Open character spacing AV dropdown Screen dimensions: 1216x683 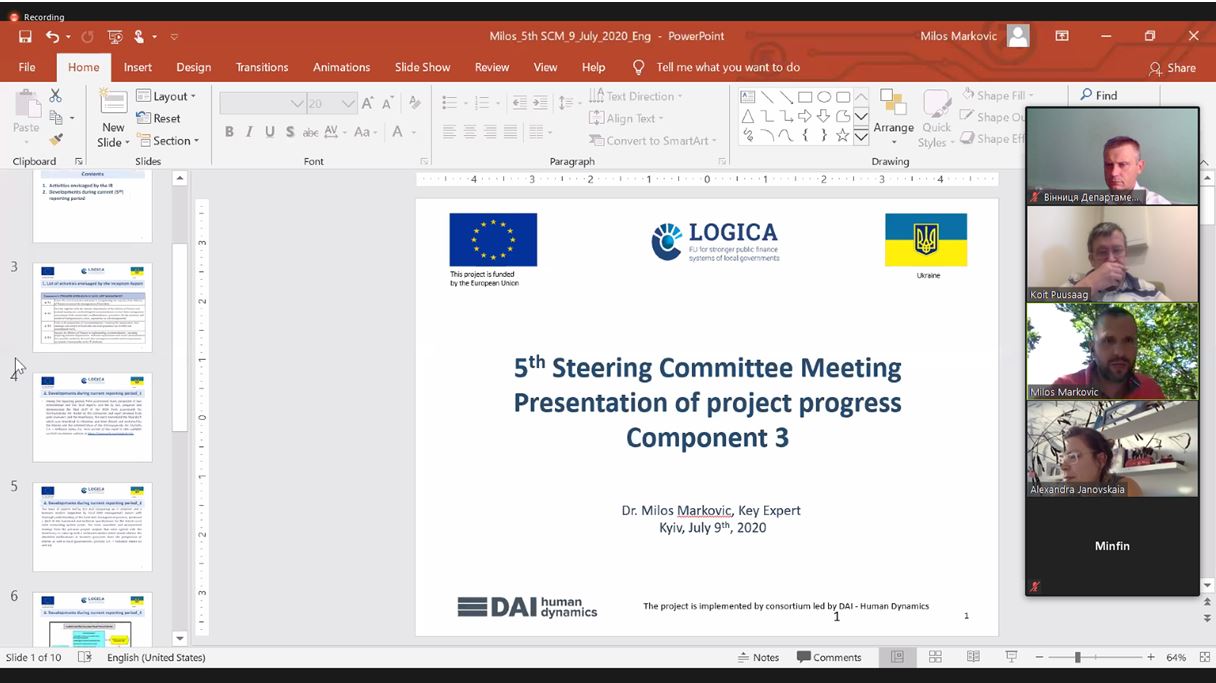click(x=335, y=132)
